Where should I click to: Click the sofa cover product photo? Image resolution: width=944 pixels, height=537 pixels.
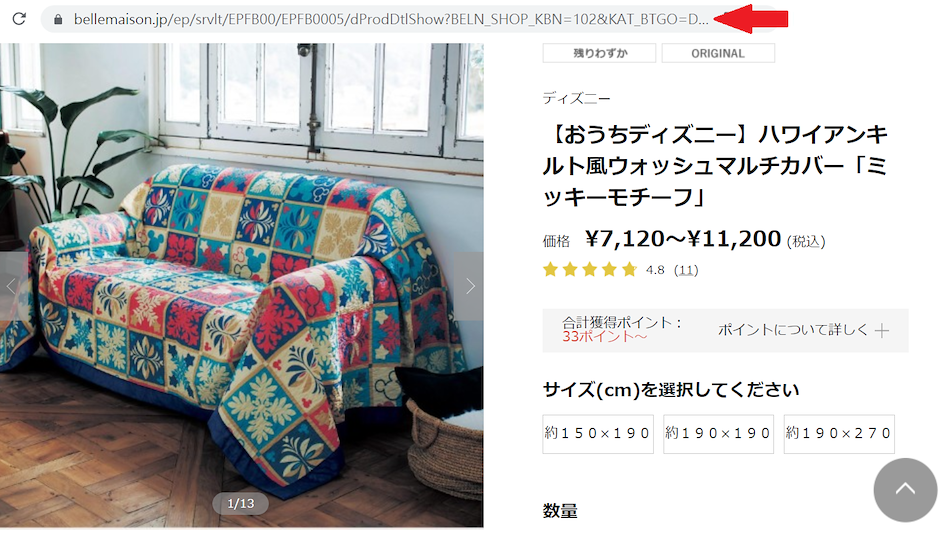tap(241, 285)
